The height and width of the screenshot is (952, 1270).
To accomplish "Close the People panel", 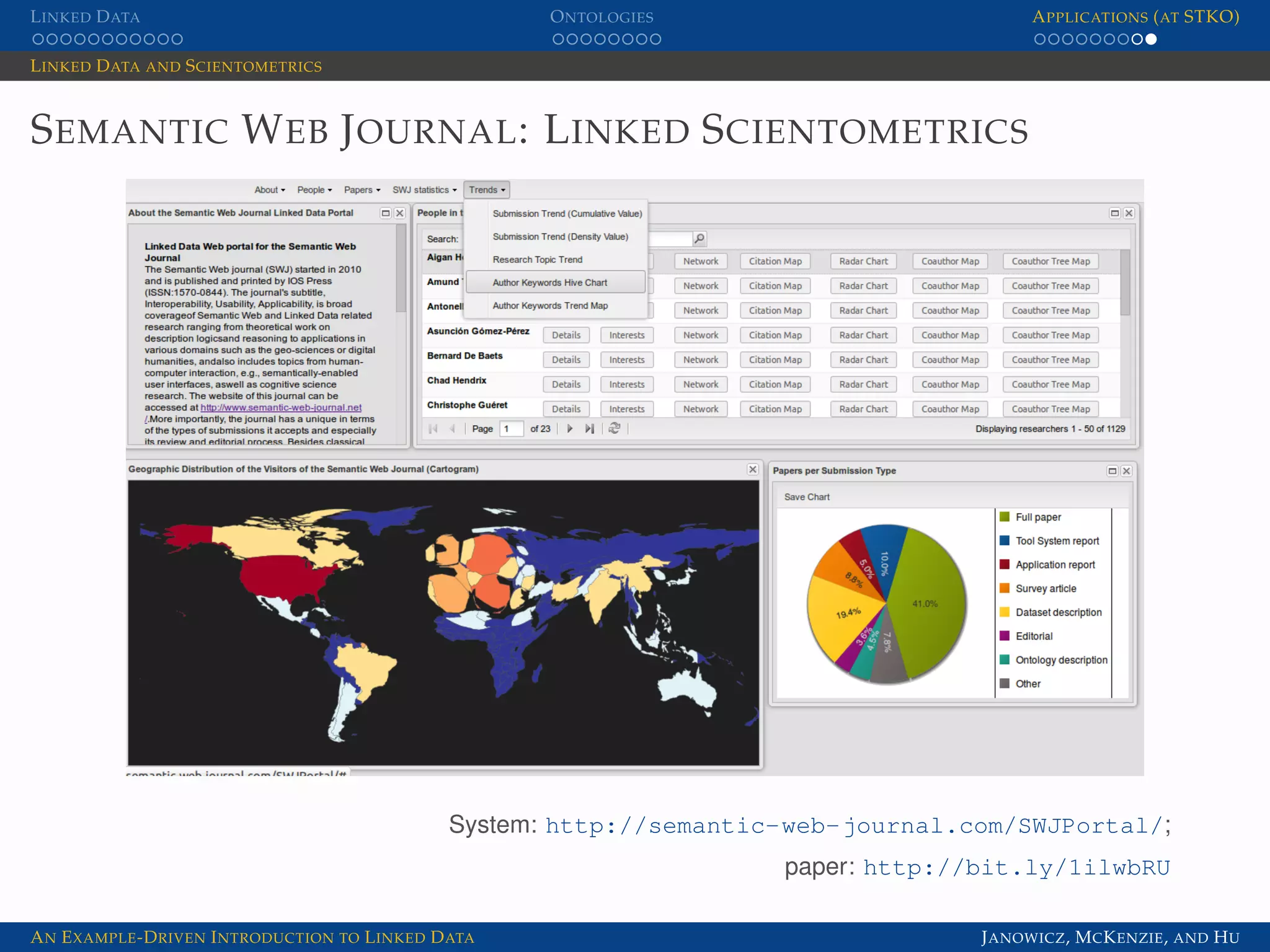I will [x=1129, y=213].
